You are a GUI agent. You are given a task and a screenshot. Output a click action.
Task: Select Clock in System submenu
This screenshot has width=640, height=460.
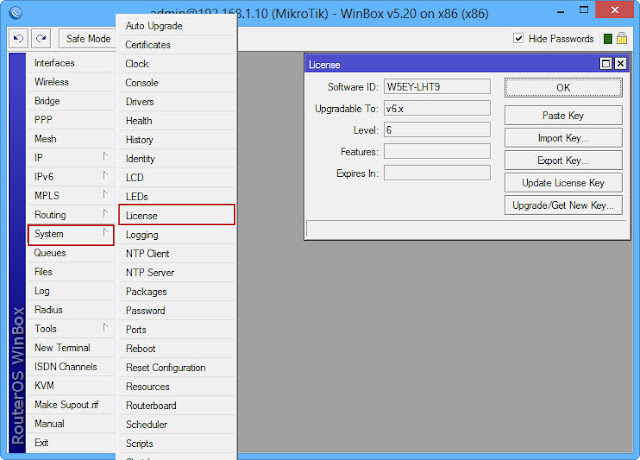[177, 64]
